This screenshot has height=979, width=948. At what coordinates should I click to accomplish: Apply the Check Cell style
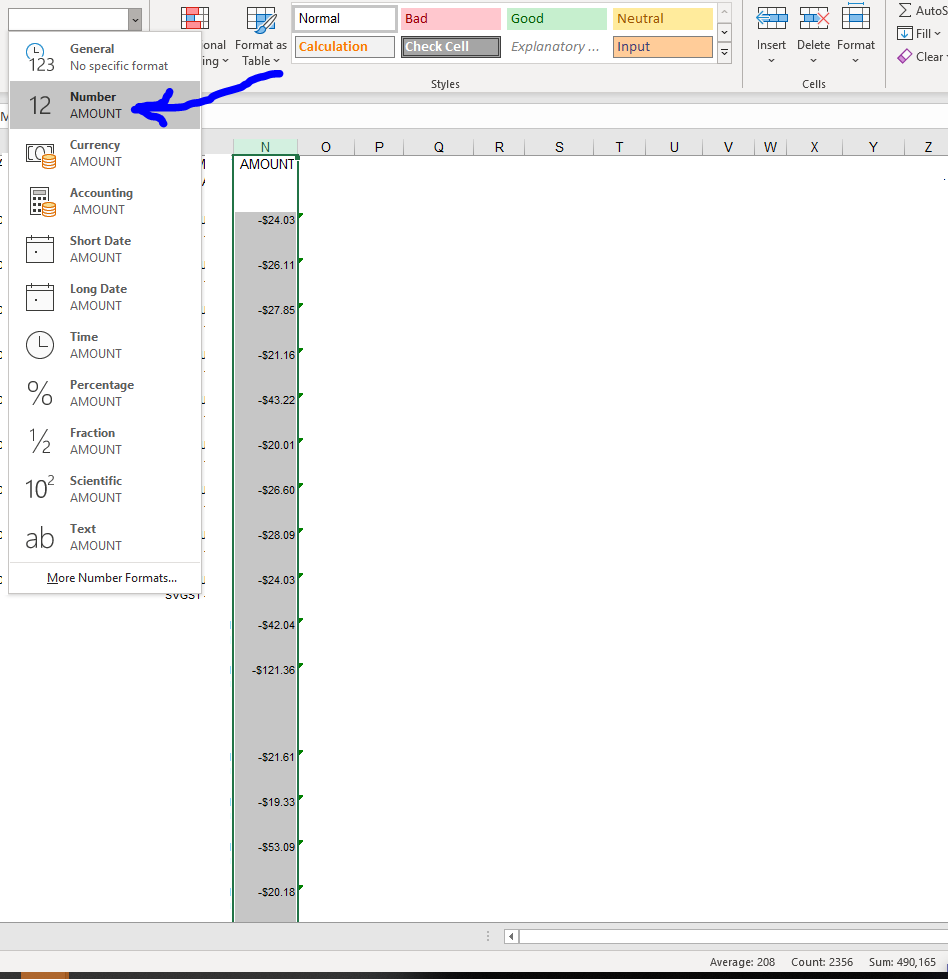[450, 46]
